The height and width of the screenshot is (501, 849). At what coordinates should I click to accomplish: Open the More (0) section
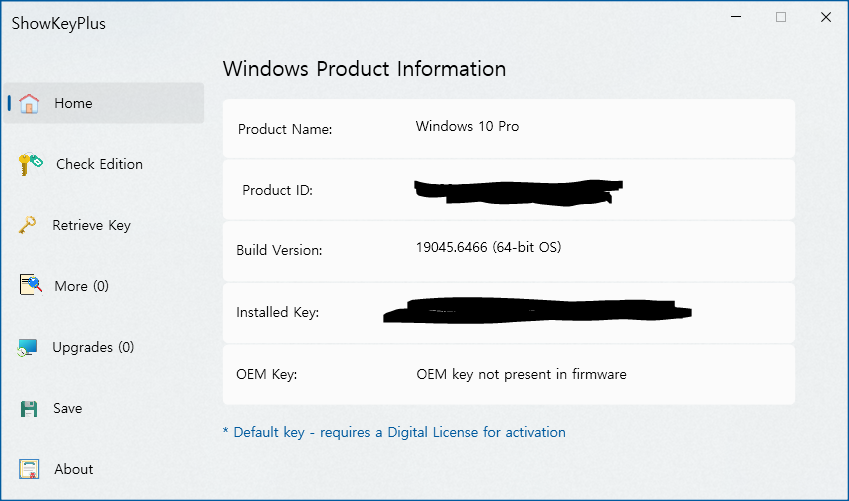click(82, 286)
